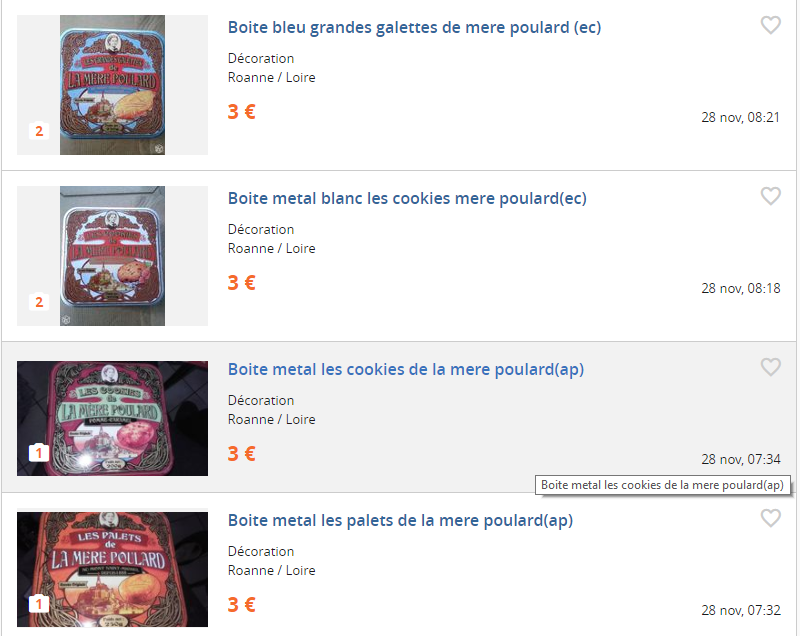Image resolution: width=800 pixels, height=636 pixels.
Task: Open Boite metal les palets listing title
Action: click(x=400, y=520)
